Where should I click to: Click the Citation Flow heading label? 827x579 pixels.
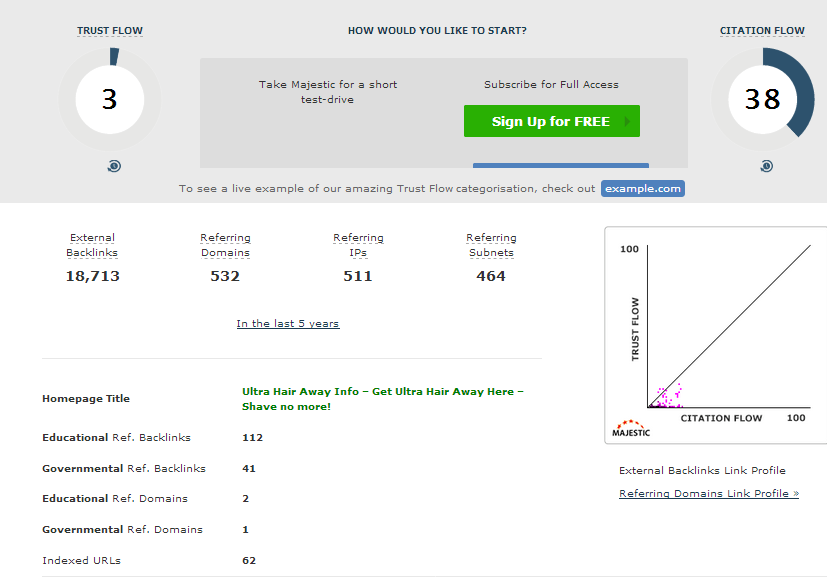(x=762, y=31)
